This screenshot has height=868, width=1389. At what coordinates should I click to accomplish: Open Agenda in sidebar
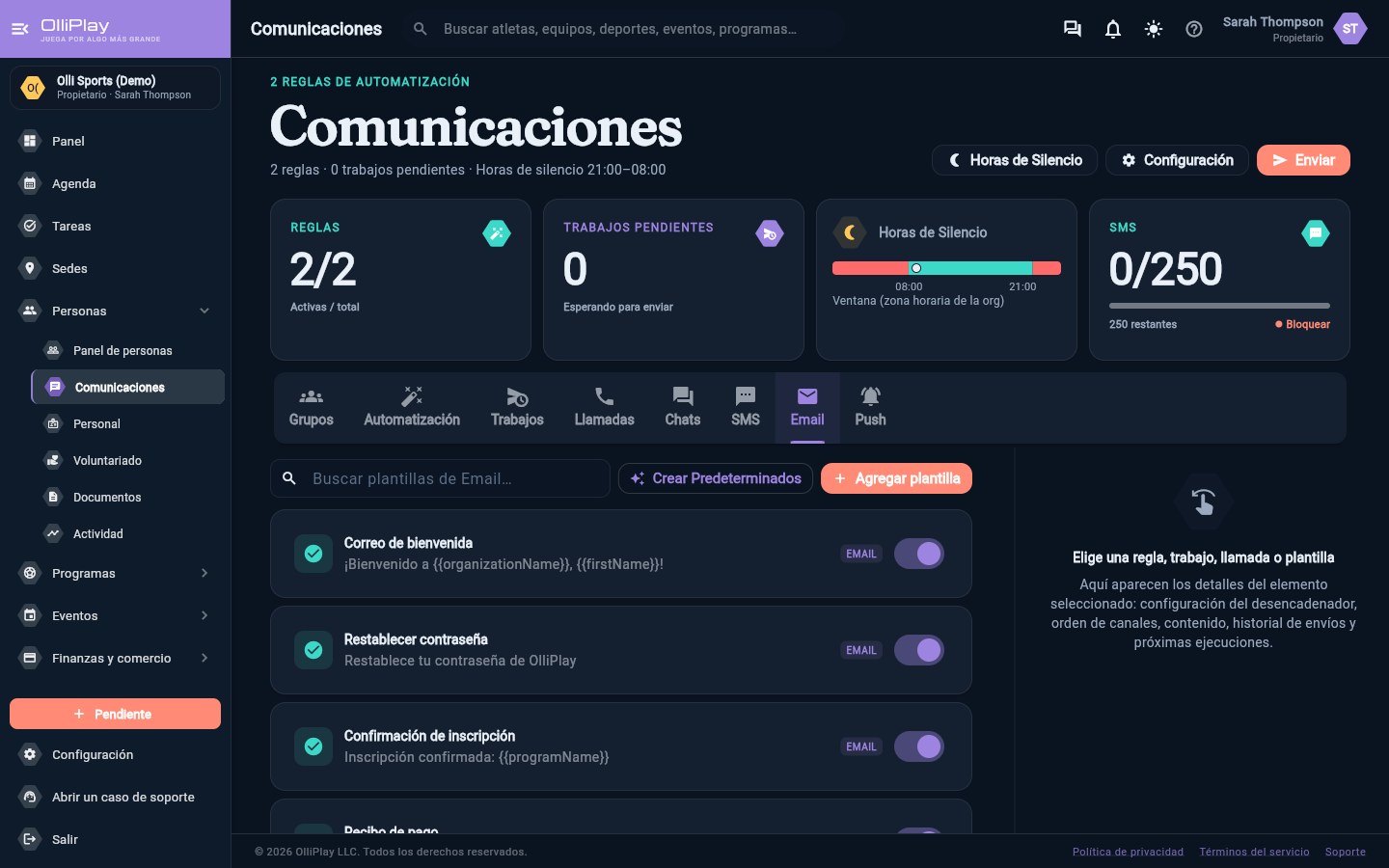116,183
